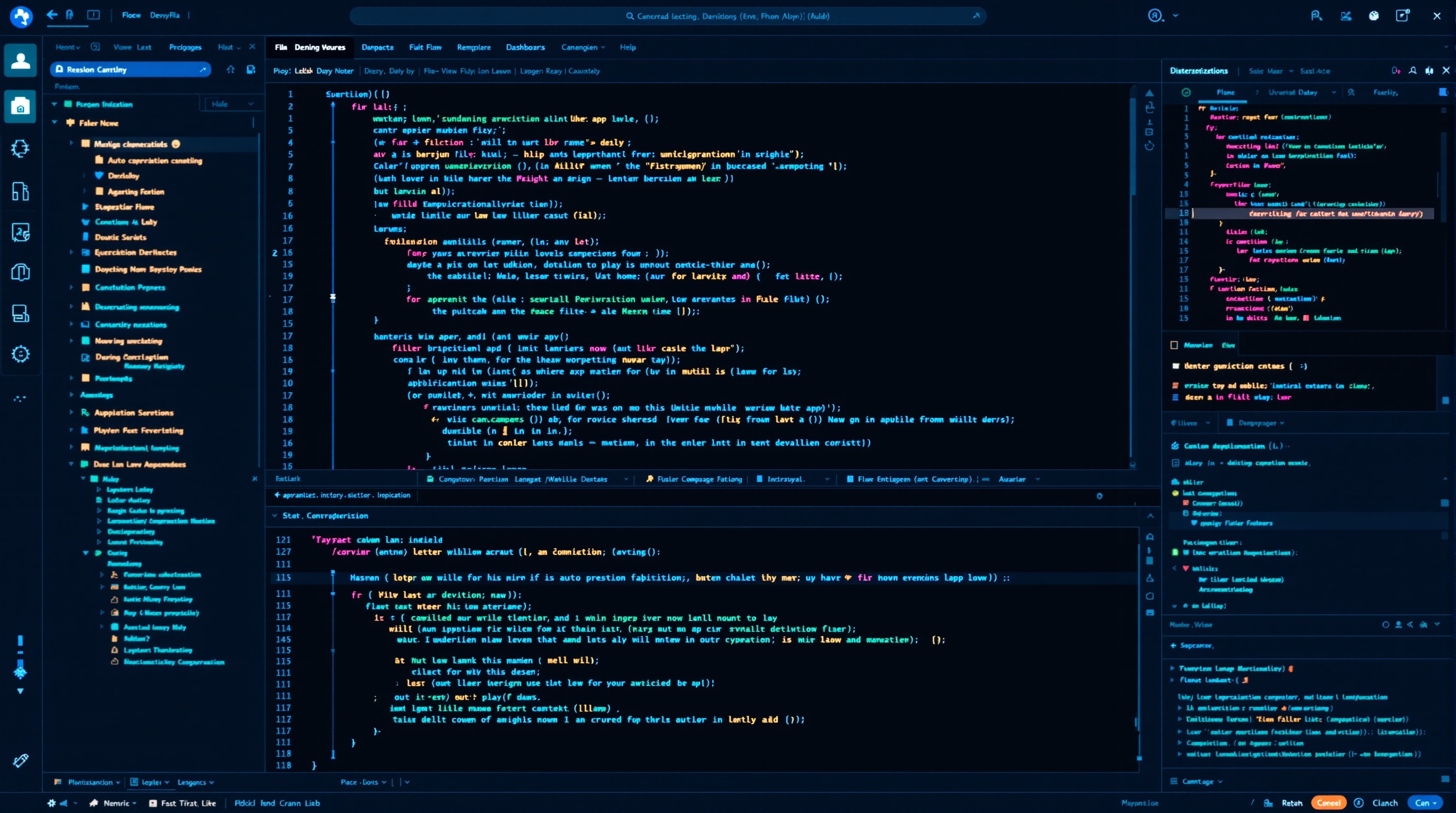Click the buildings icon in left sidebar

[20, 191]
